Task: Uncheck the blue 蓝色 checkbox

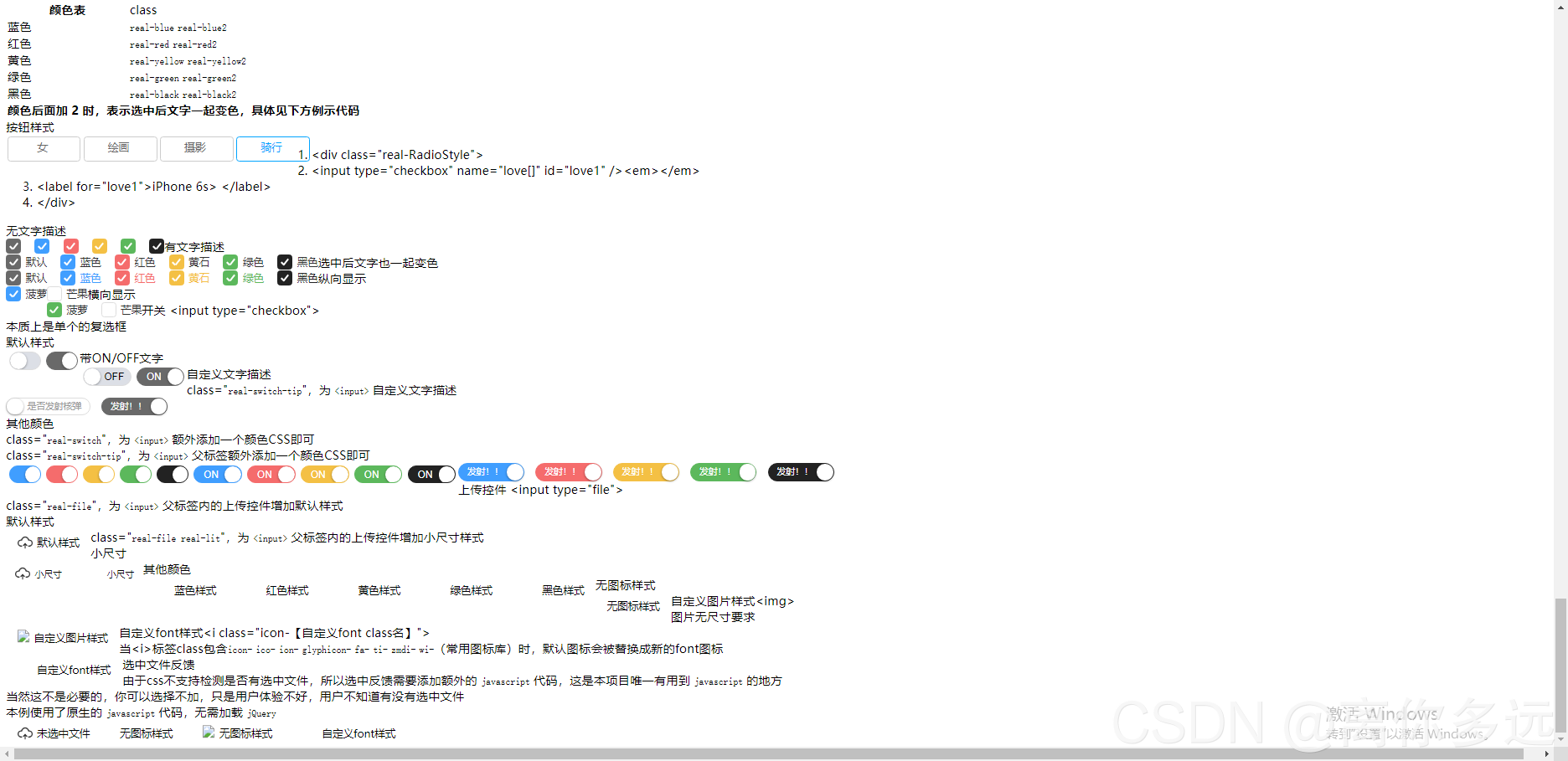Action: pyautogui.click(x=67, y=262)
